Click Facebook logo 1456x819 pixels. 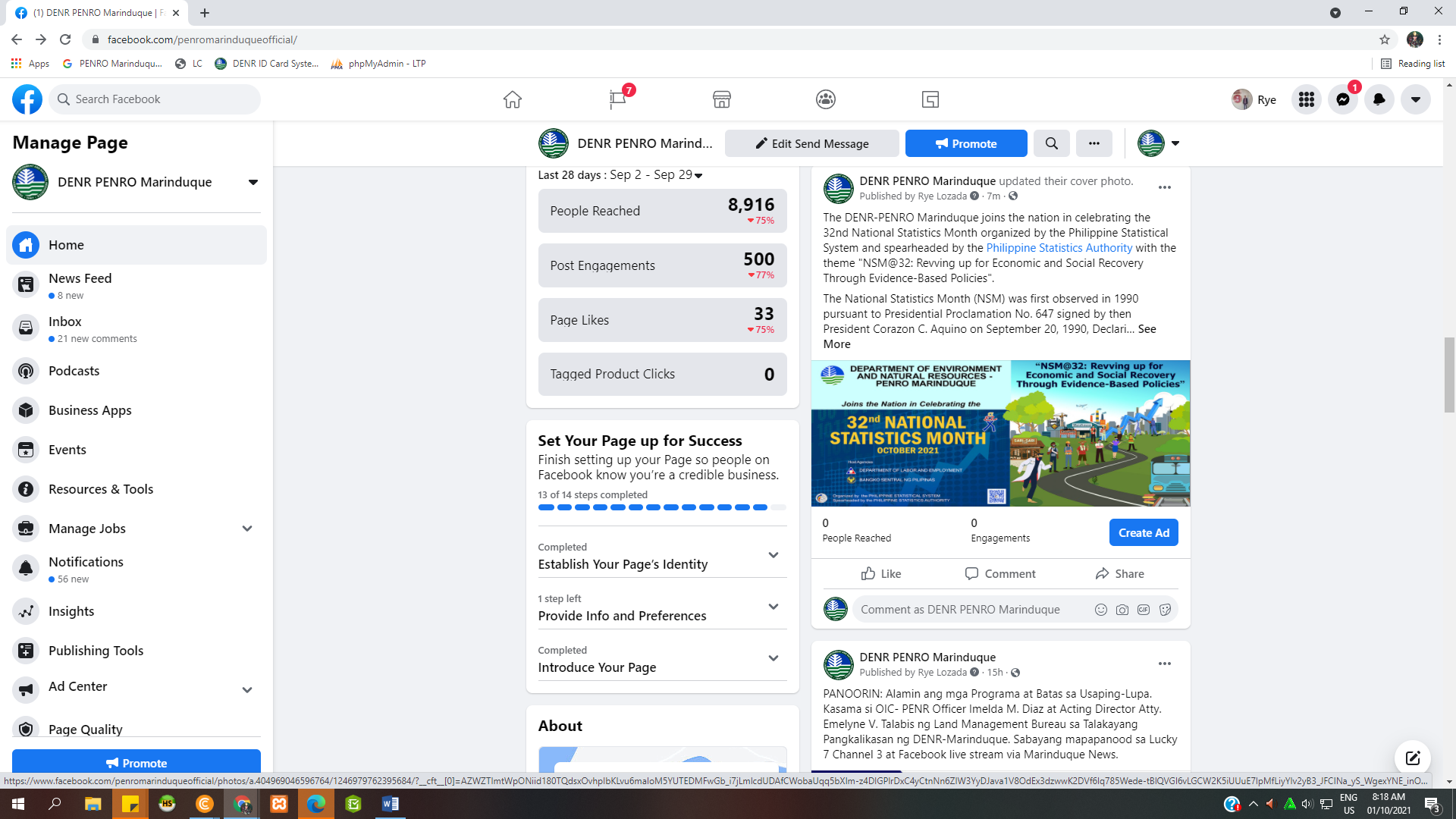pos(27,99)
